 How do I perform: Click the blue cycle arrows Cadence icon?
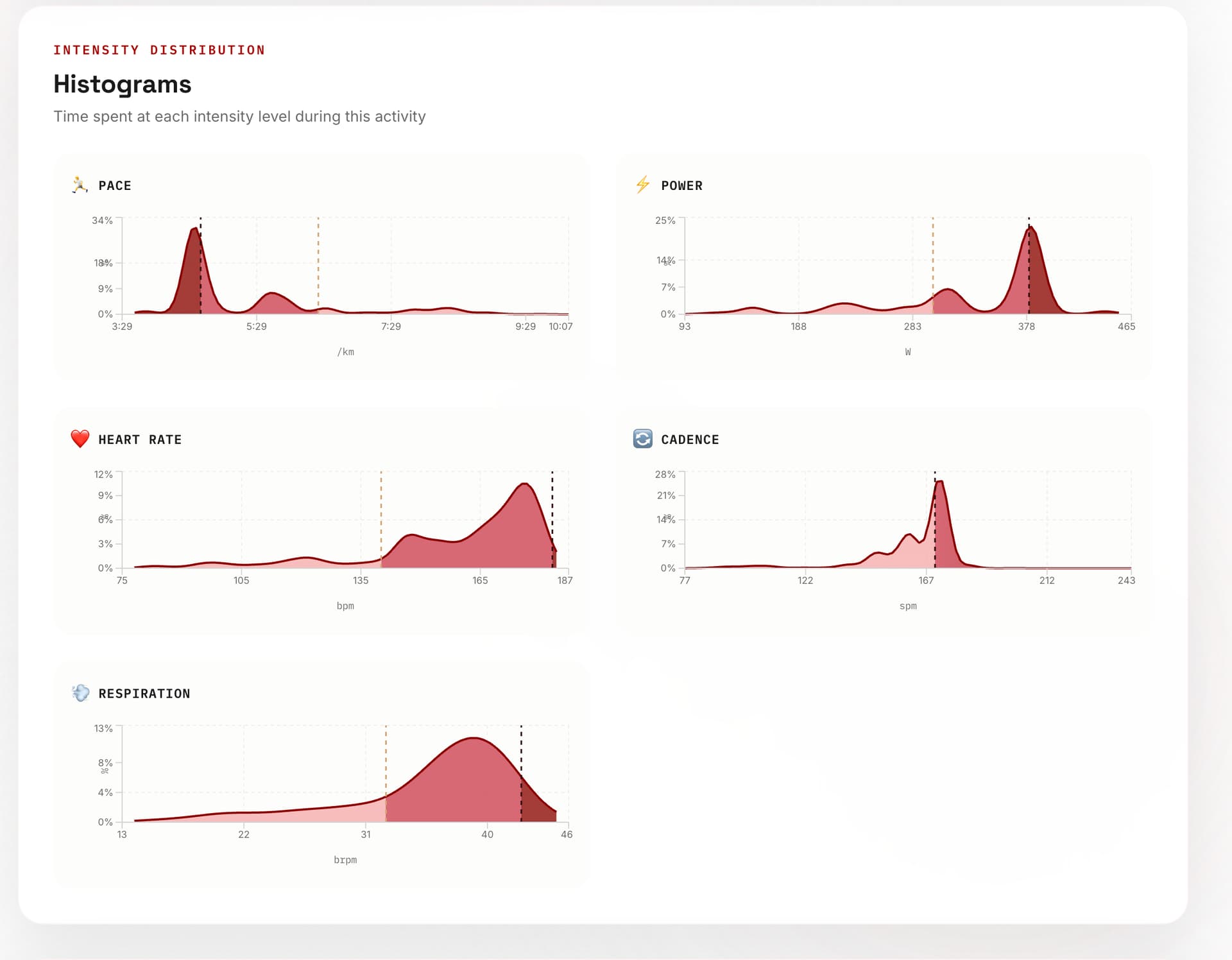642,439
